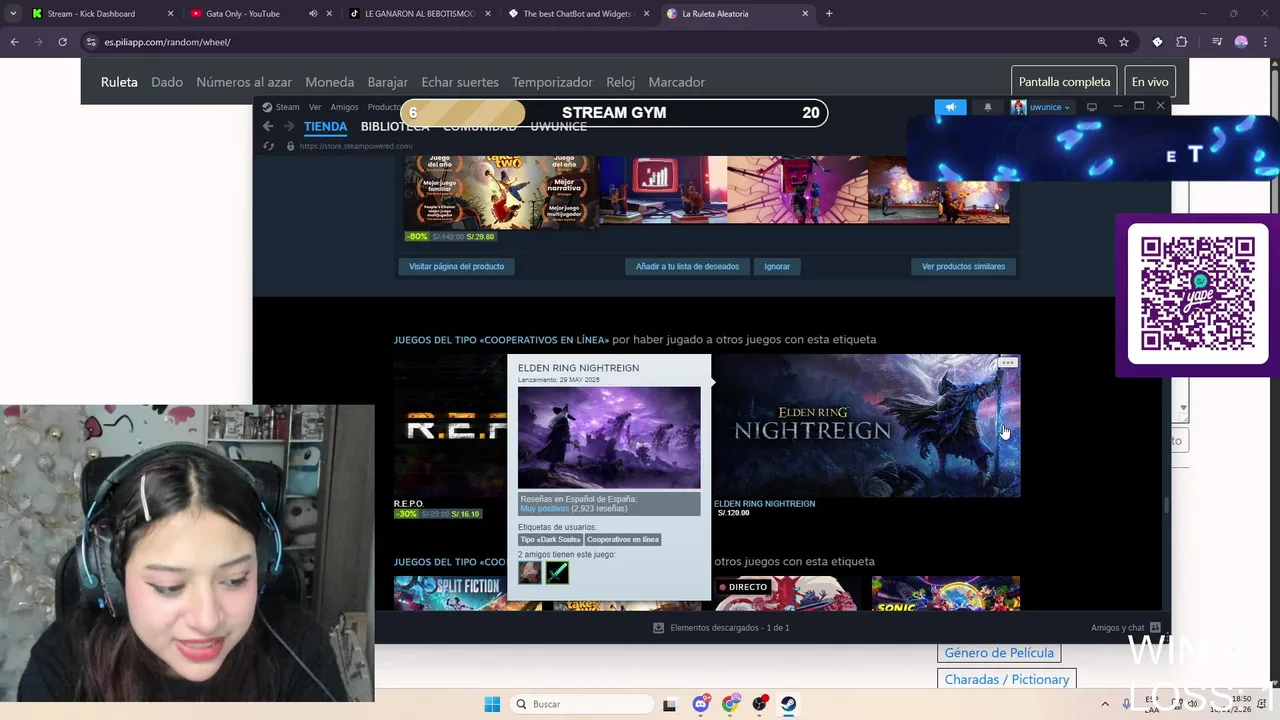Open chevron tab search dropdown in Chrome
The height and width of the screenshot is (720, 1280).
[14, 14]
